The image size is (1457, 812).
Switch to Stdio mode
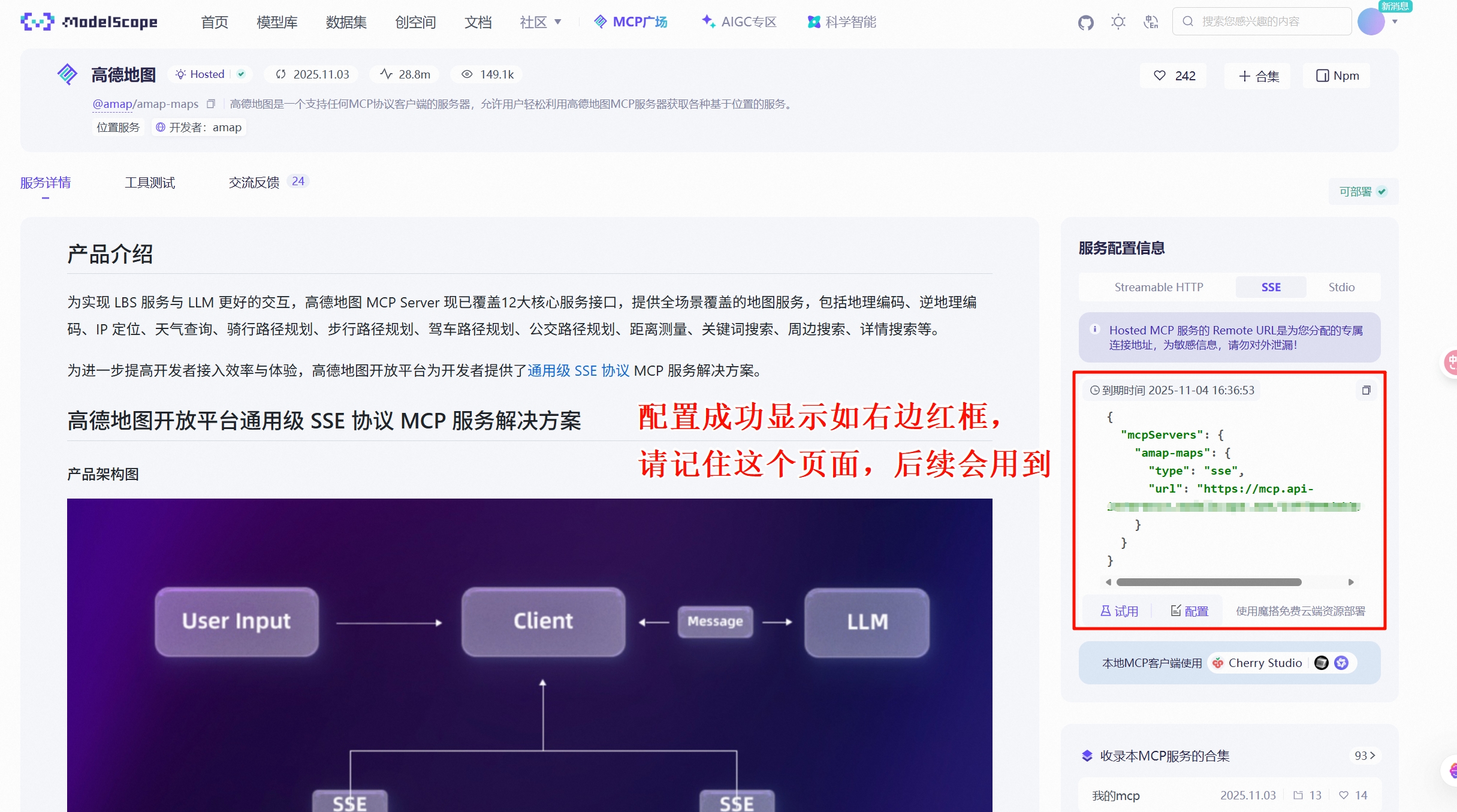(x=1341, y=287)
